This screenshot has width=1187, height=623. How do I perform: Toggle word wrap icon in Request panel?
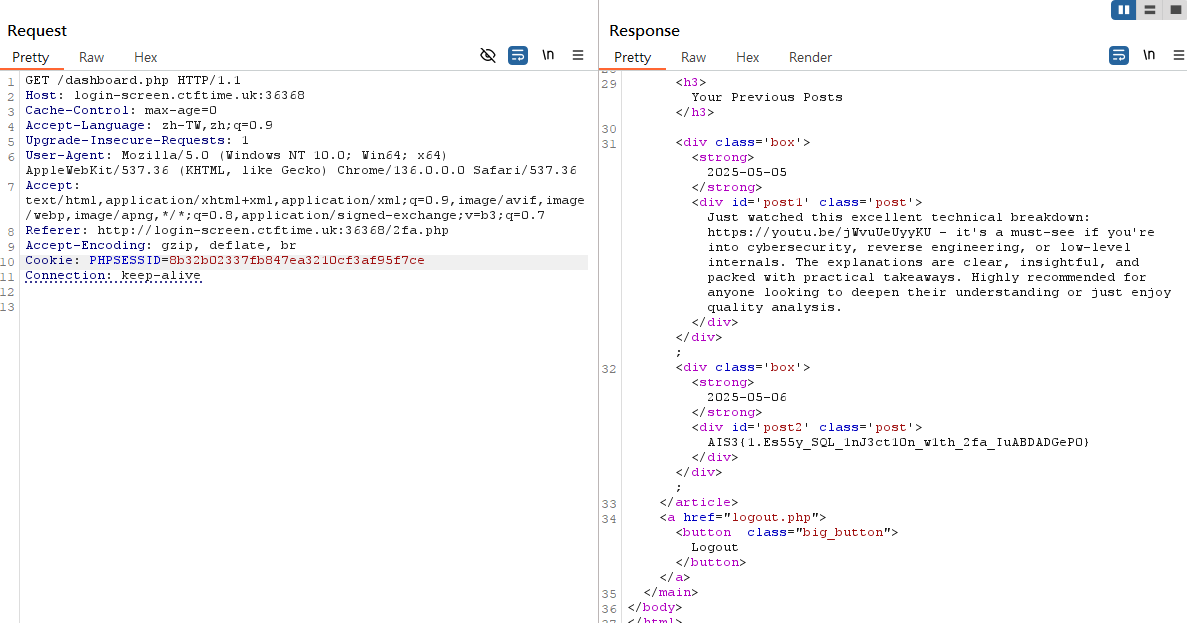518,55
